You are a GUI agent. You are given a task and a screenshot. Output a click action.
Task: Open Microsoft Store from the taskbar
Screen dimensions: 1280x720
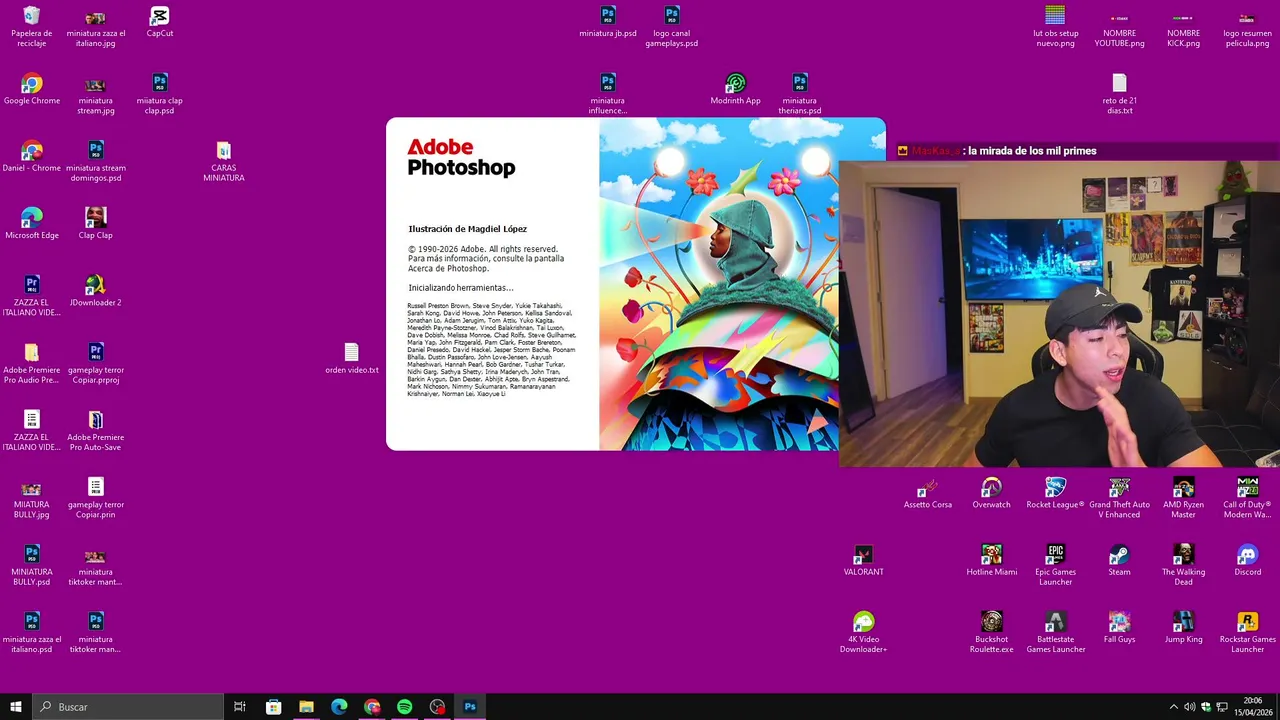pos(273,707)
